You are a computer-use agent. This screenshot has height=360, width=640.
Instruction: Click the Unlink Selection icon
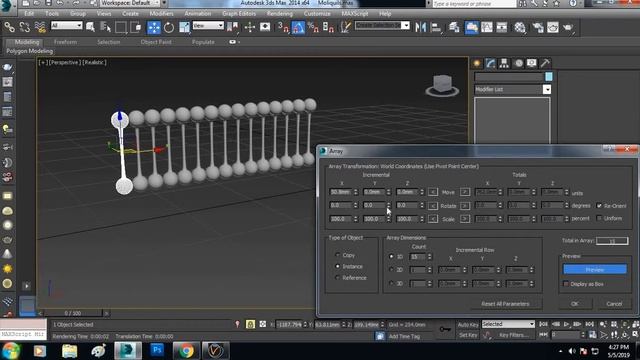pos(24,27)
